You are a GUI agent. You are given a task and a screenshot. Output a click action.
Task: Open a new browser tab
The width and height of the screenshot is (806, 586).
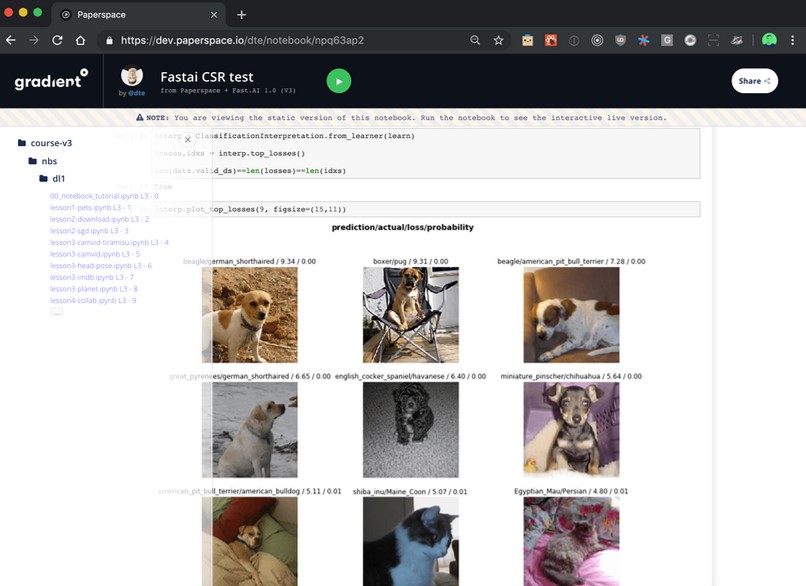coord(241,14)
